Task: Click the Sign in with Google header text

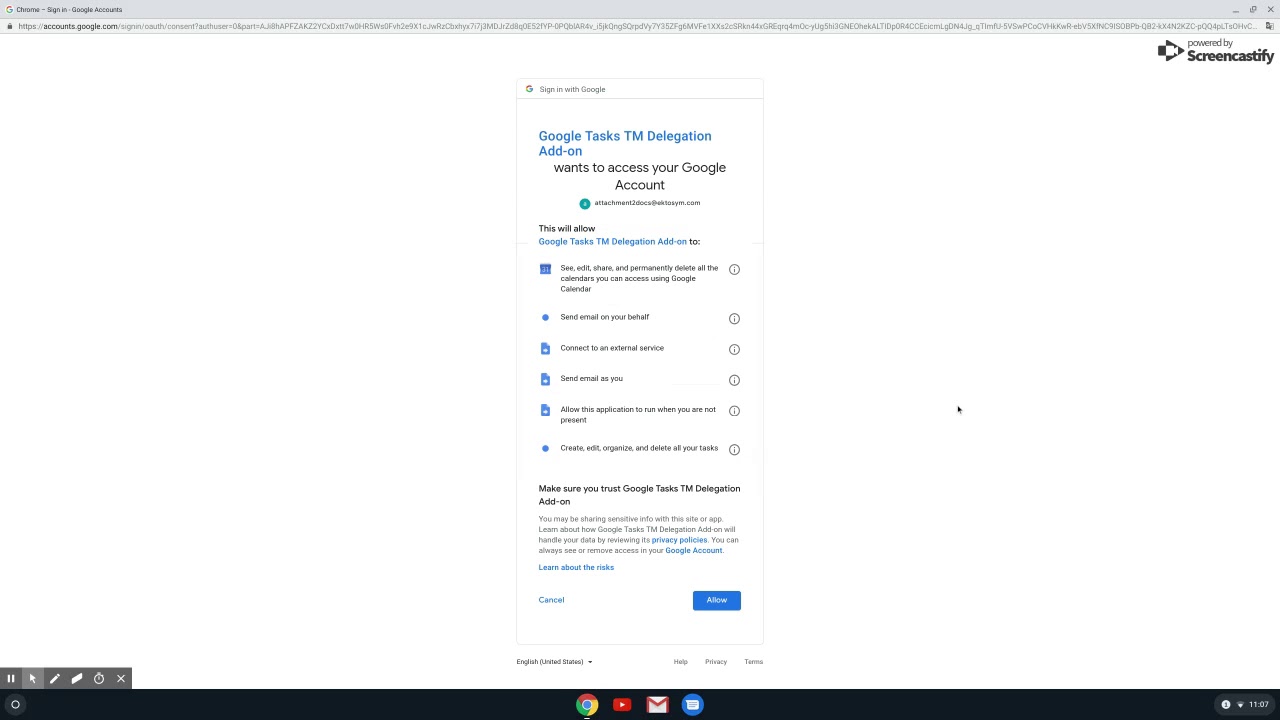Action: point(572,89)
